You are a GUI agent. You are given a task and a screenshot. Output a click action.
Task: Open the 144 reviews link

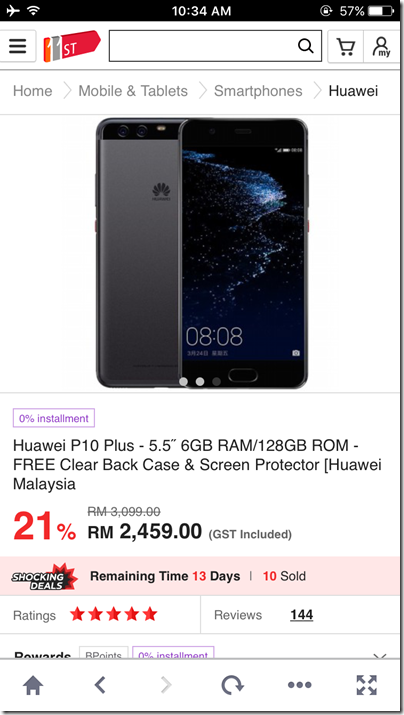(x=301, y=615)
